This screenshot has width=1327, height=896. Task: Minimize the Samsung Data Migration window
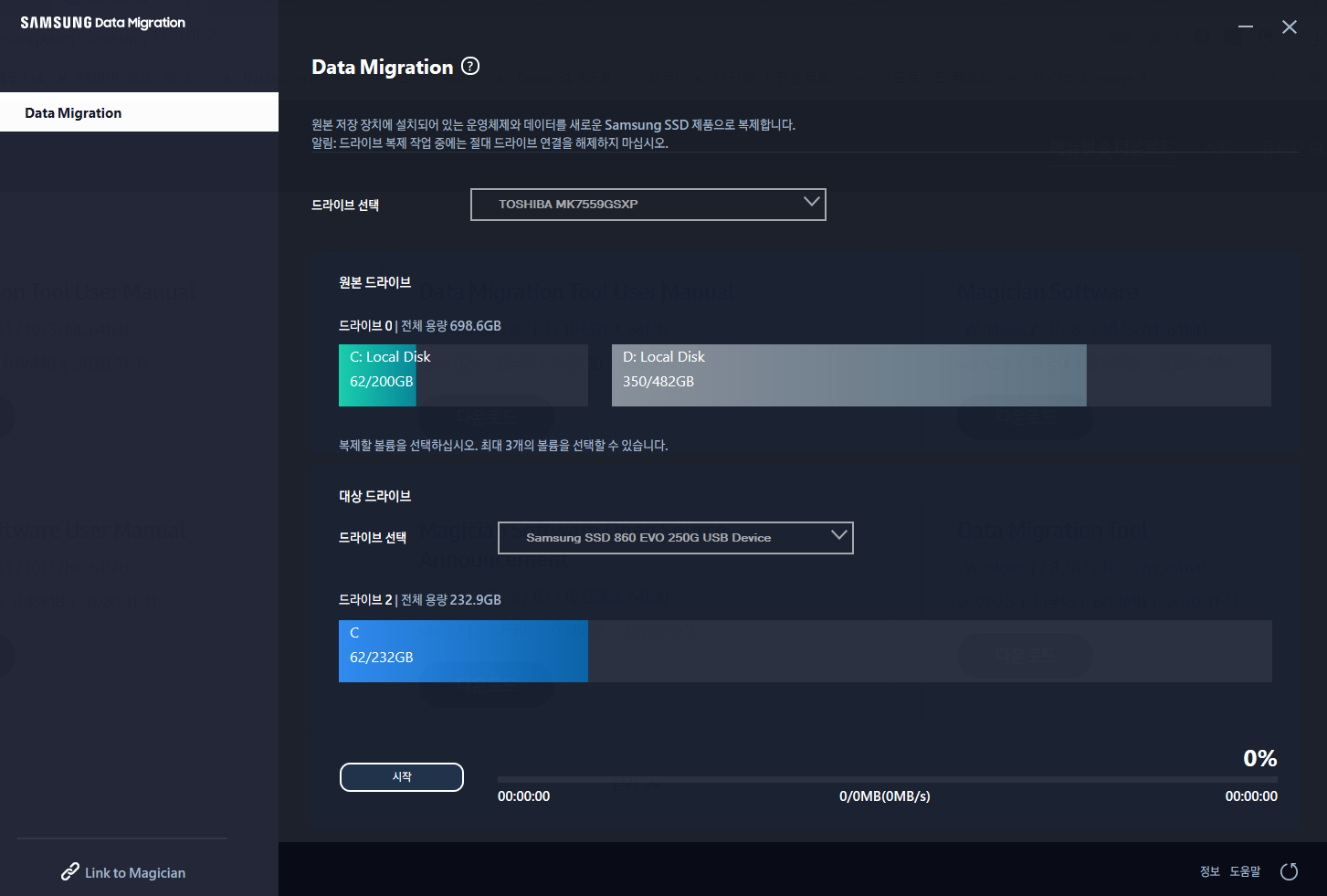click(x=1246, y=26)
